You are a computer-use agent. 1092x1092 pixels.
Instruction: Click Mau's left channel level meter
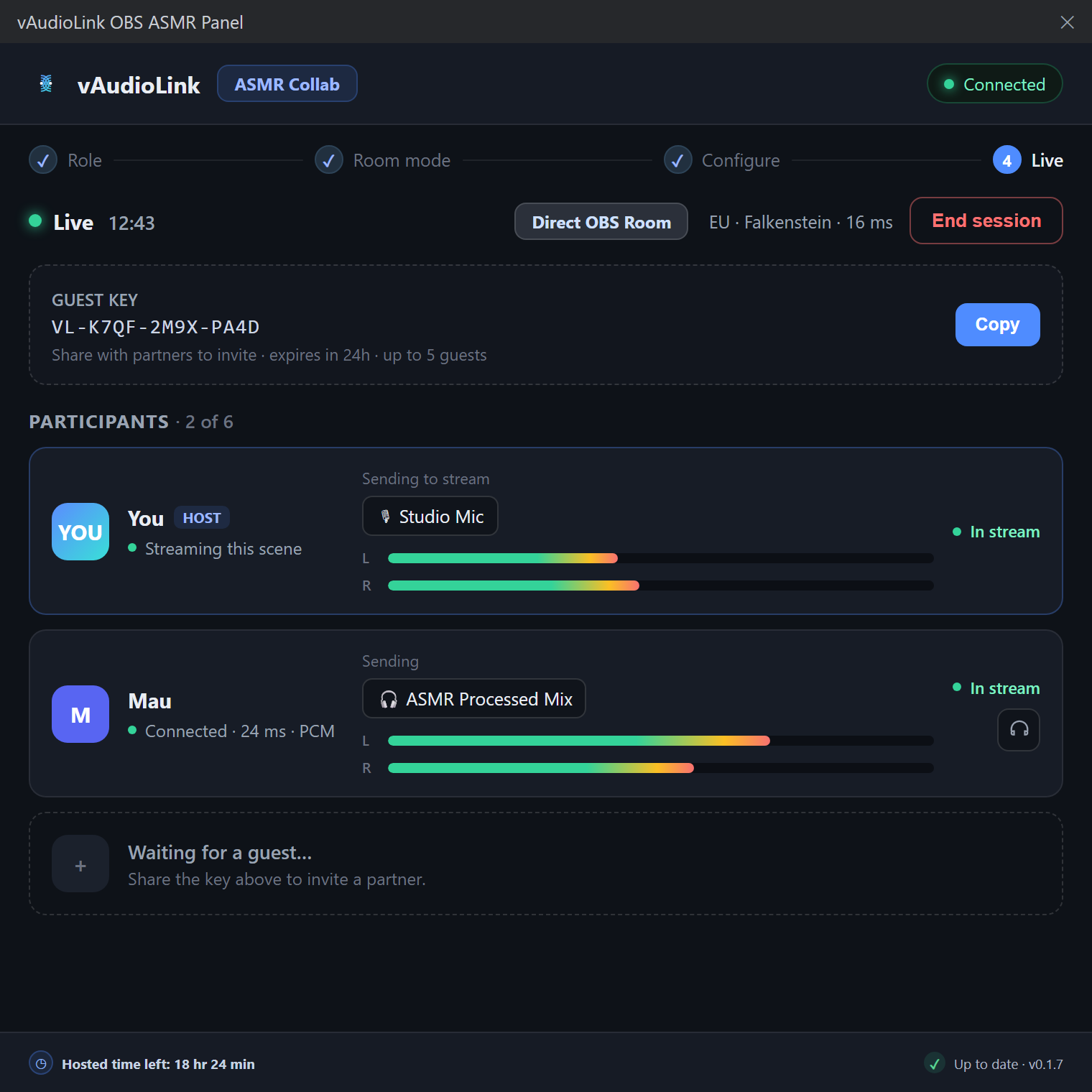661,741
